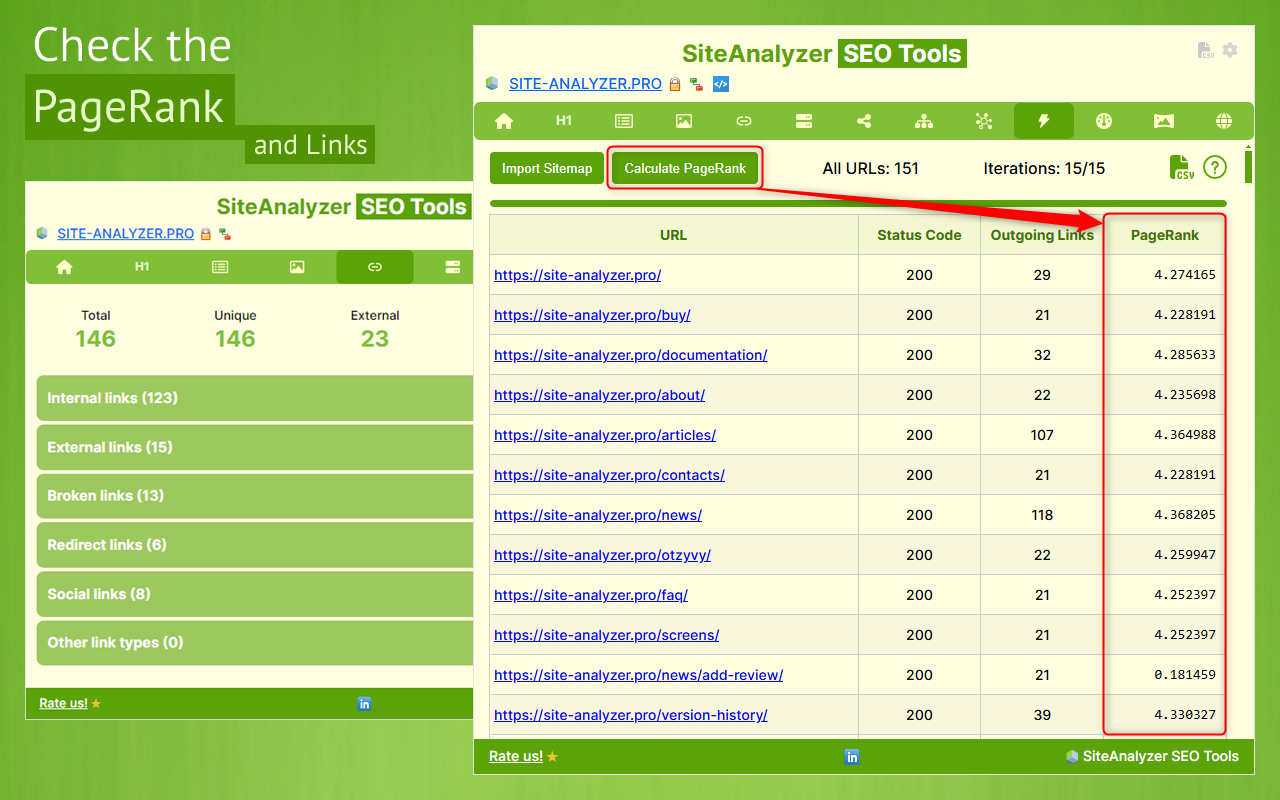The height and width of the screenshot is (800, 1280).
Task: Open the globe tab icon
Action: 1224,121
